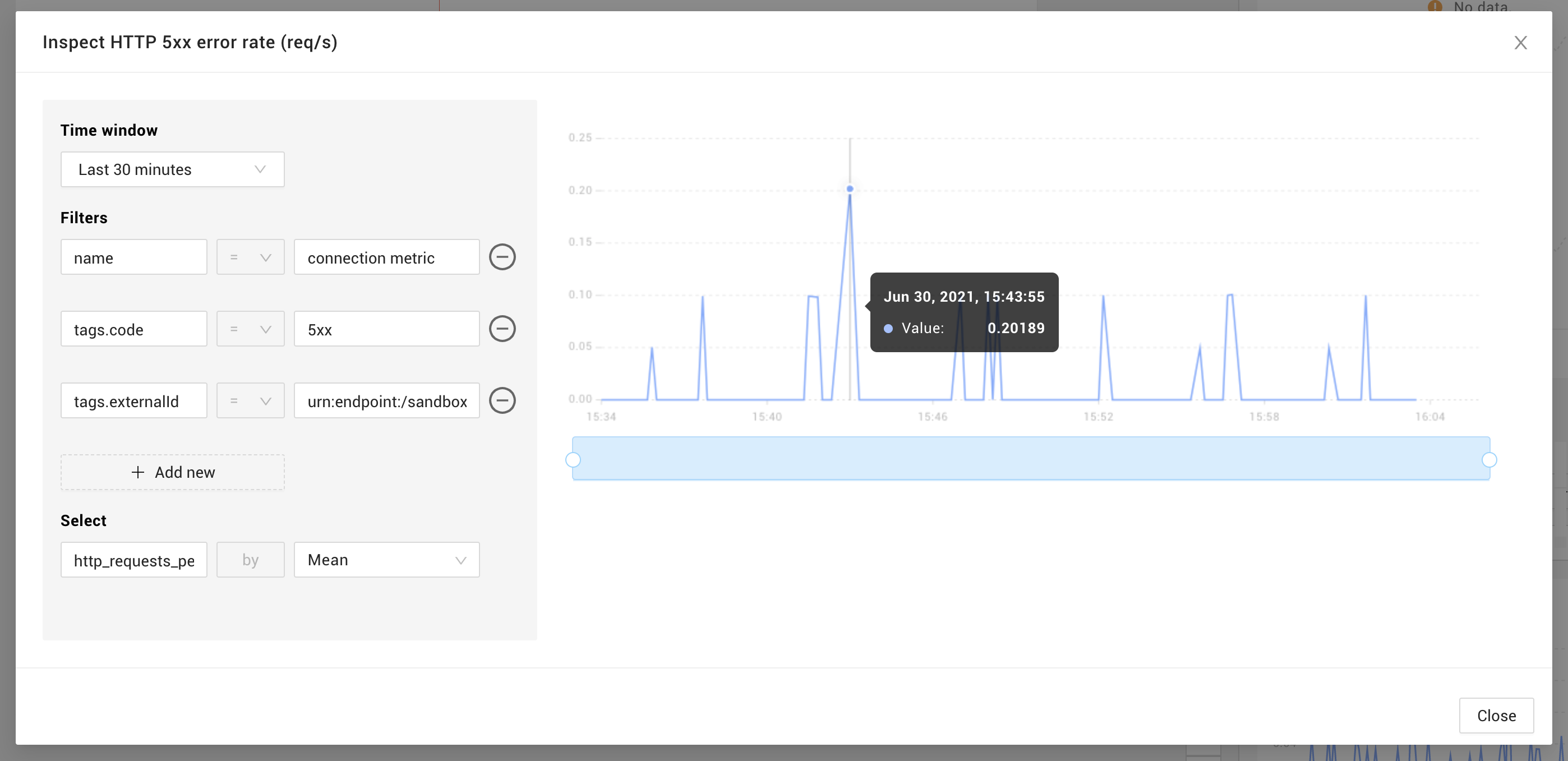Click the tooltip value 0.20189
The height and width of the screenshot is (761, 1568).
(1016, 328)
